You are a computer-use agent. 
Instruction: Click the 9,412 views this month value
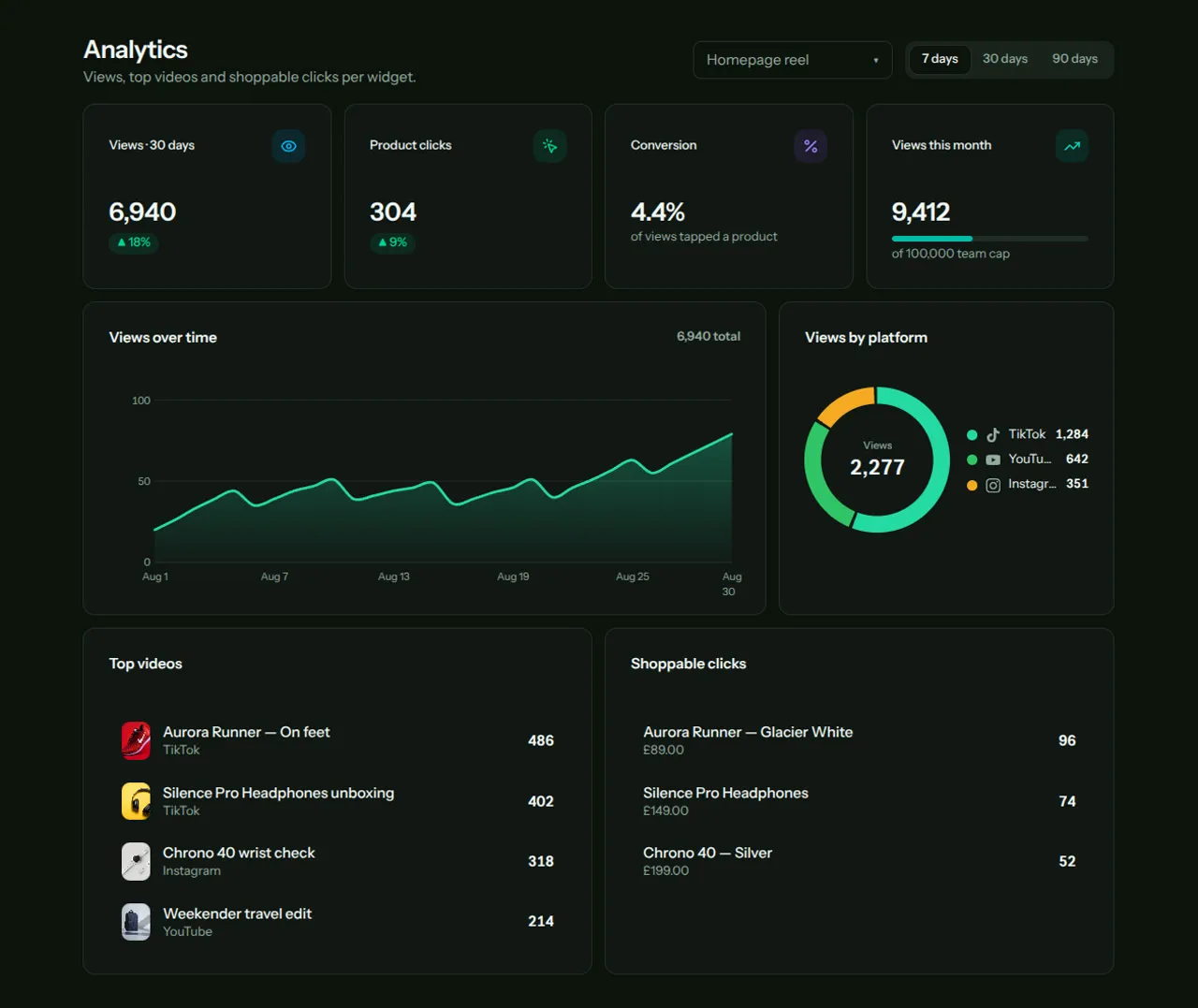tap(921, 212)
